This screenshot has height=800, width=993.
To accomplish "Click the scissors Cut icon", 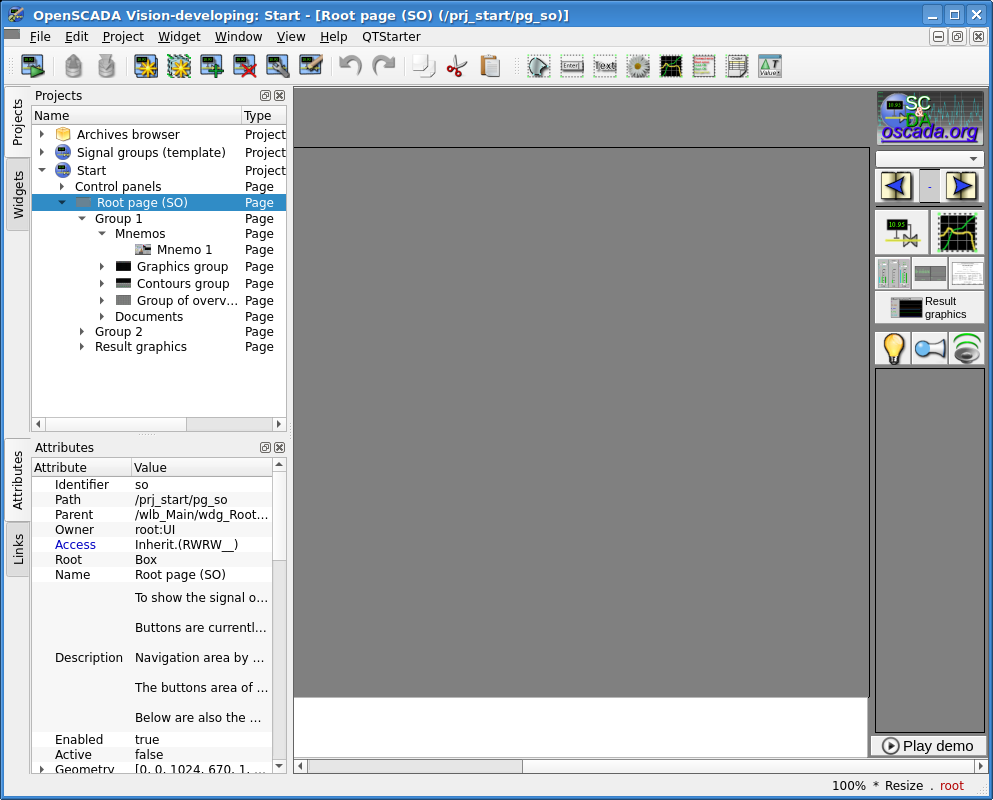I will point(457,66).
